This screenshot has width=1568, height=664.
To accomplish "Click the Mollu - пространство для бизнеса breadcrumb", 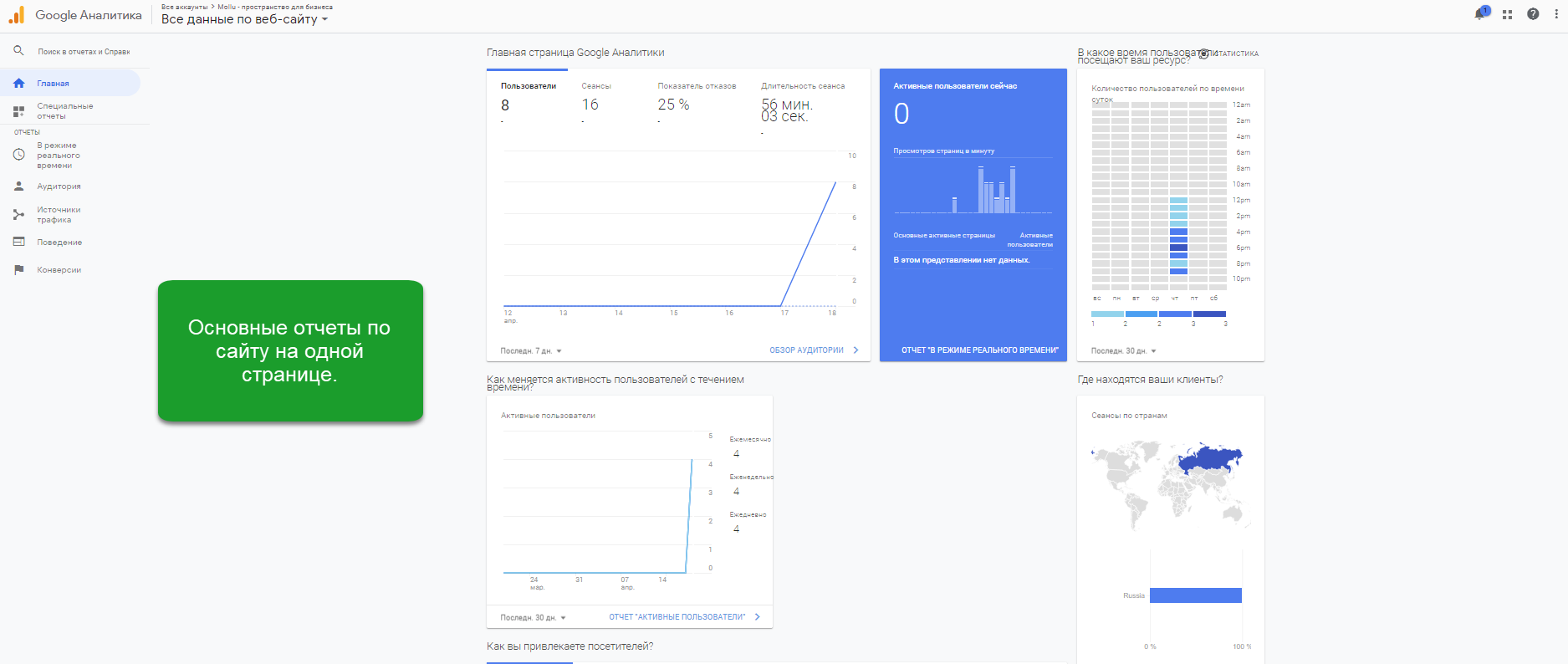I will tap(275, 7).
